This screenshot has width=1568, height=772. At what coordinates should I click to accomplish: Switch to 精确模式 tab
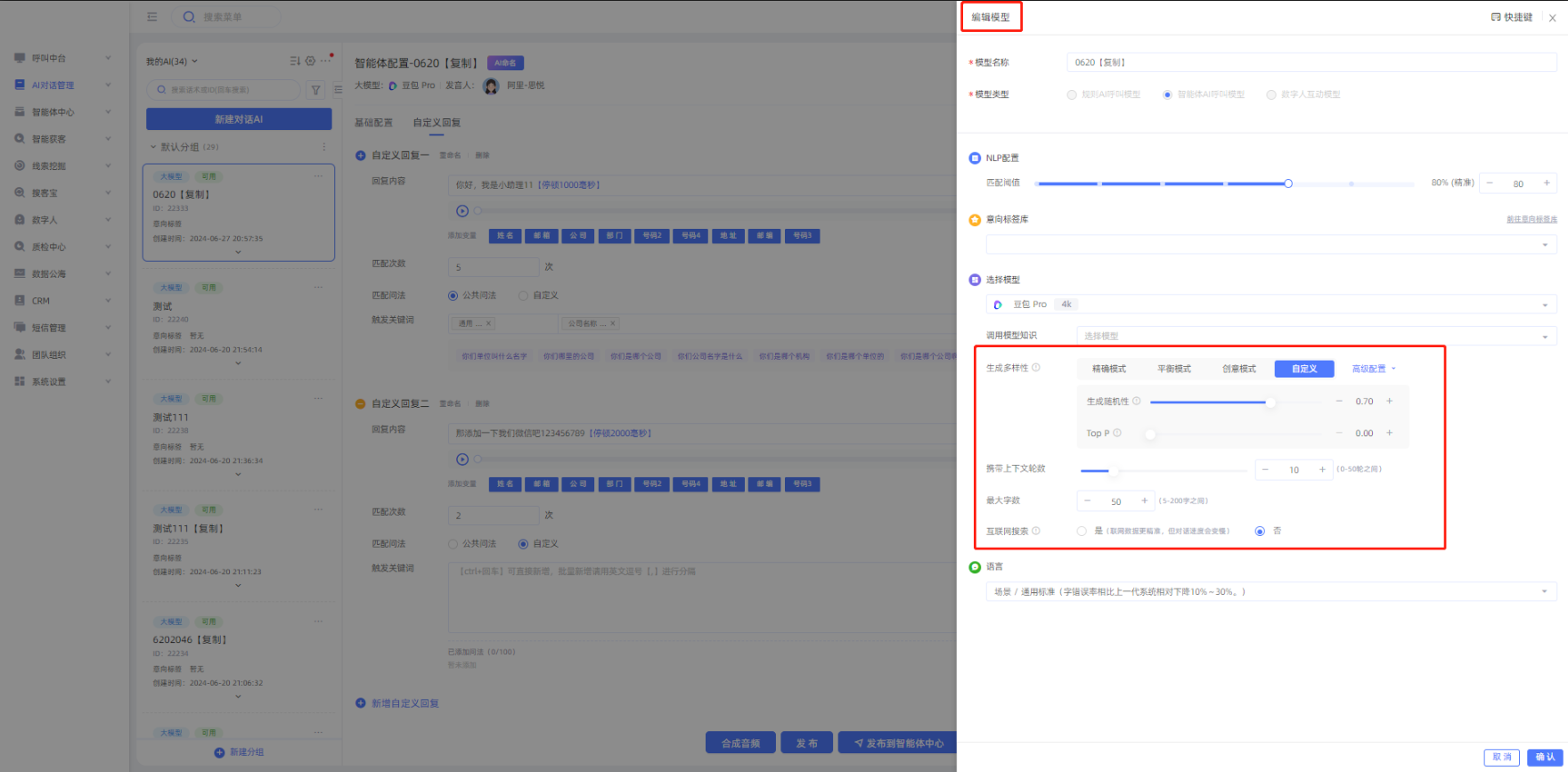click(1109, 369)
